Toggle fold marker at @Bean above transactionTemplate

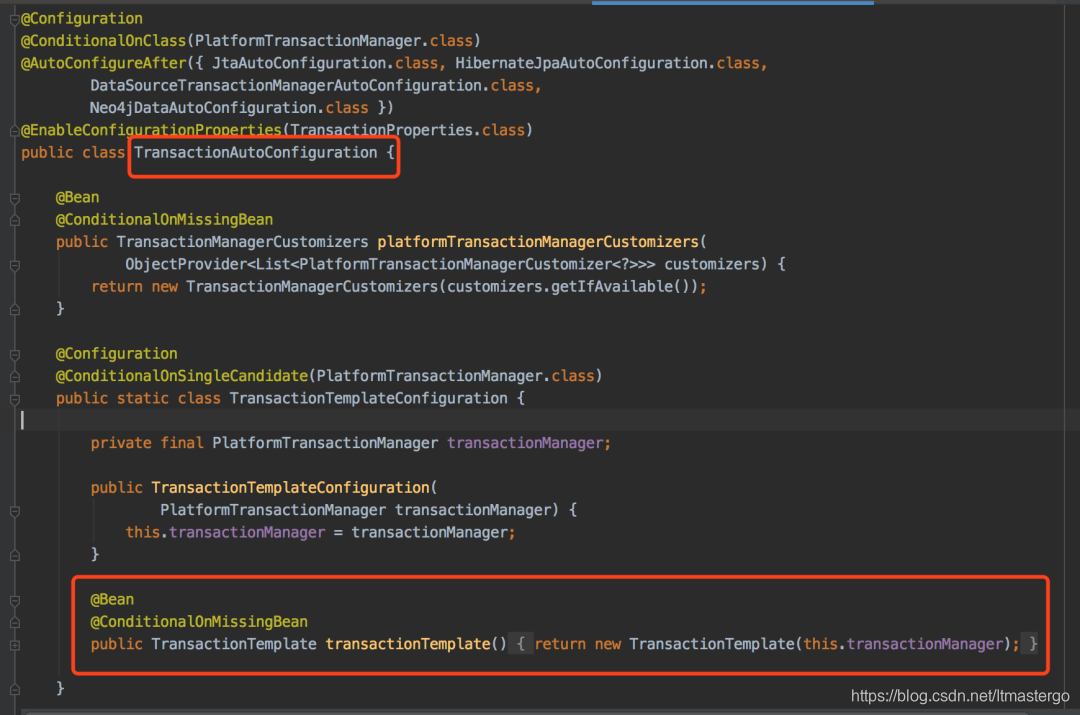14,601
